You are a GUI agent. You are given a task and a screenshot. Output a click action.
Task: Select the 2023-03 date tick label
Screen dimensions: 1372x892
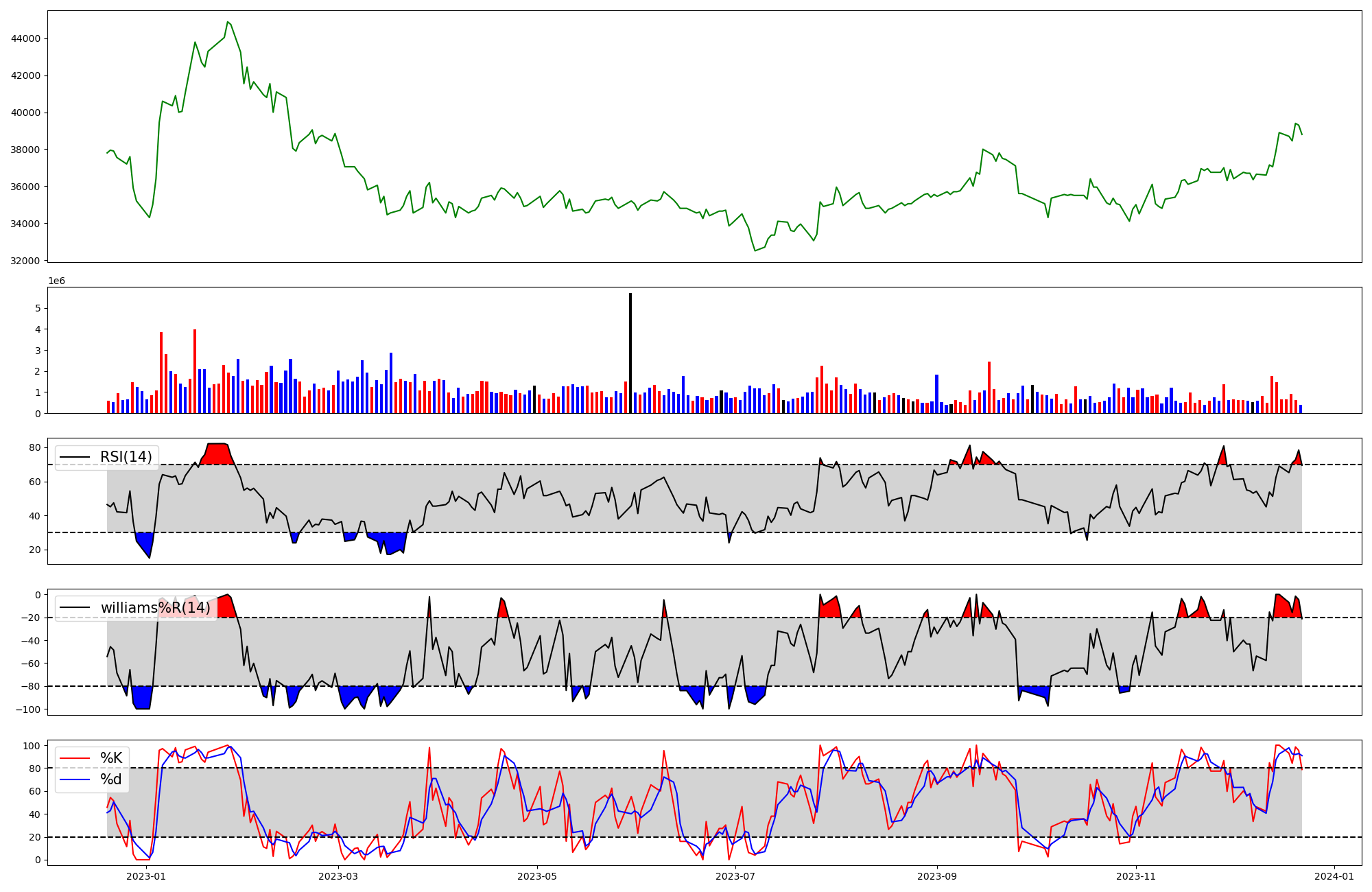tap(338, 876)
